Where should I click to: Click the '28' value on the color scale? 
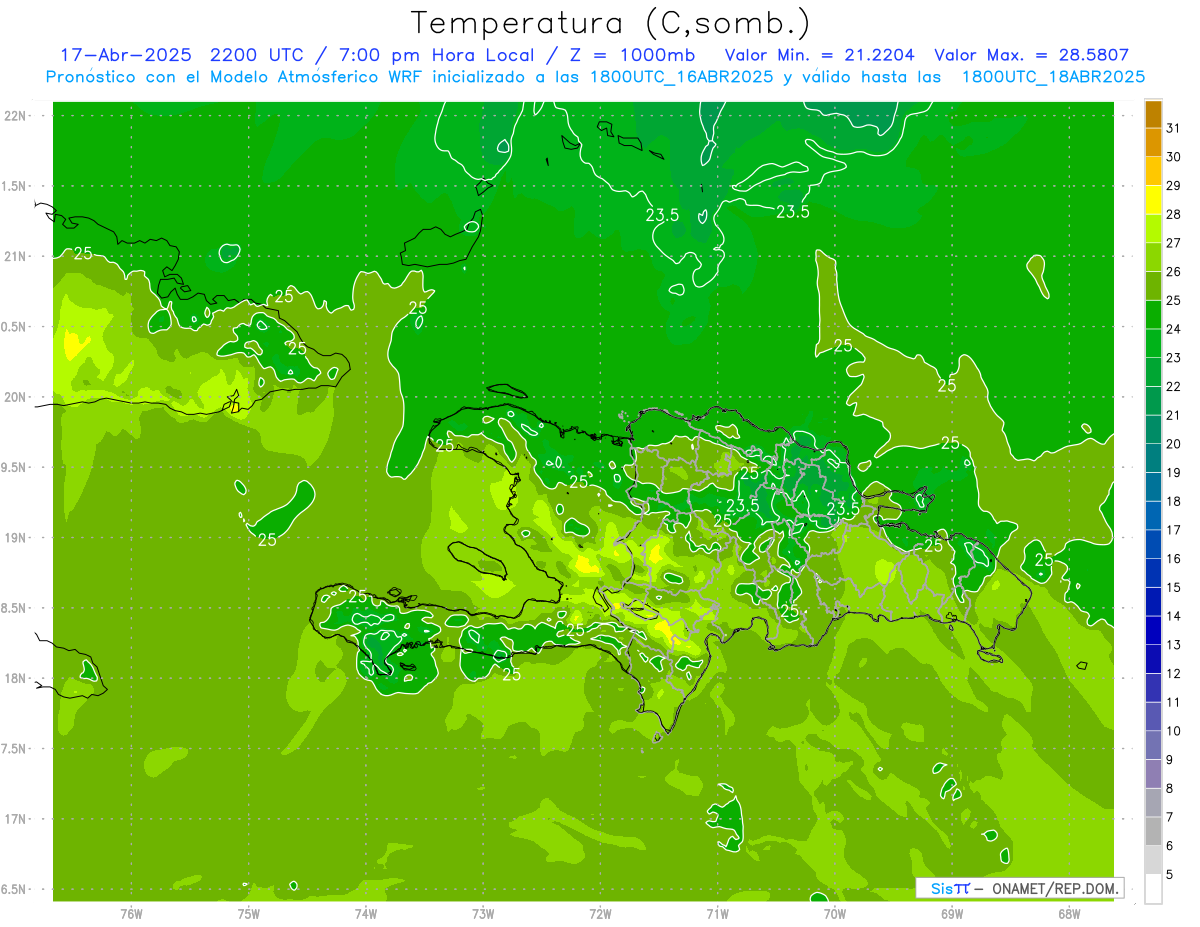tap(1174, 215)
